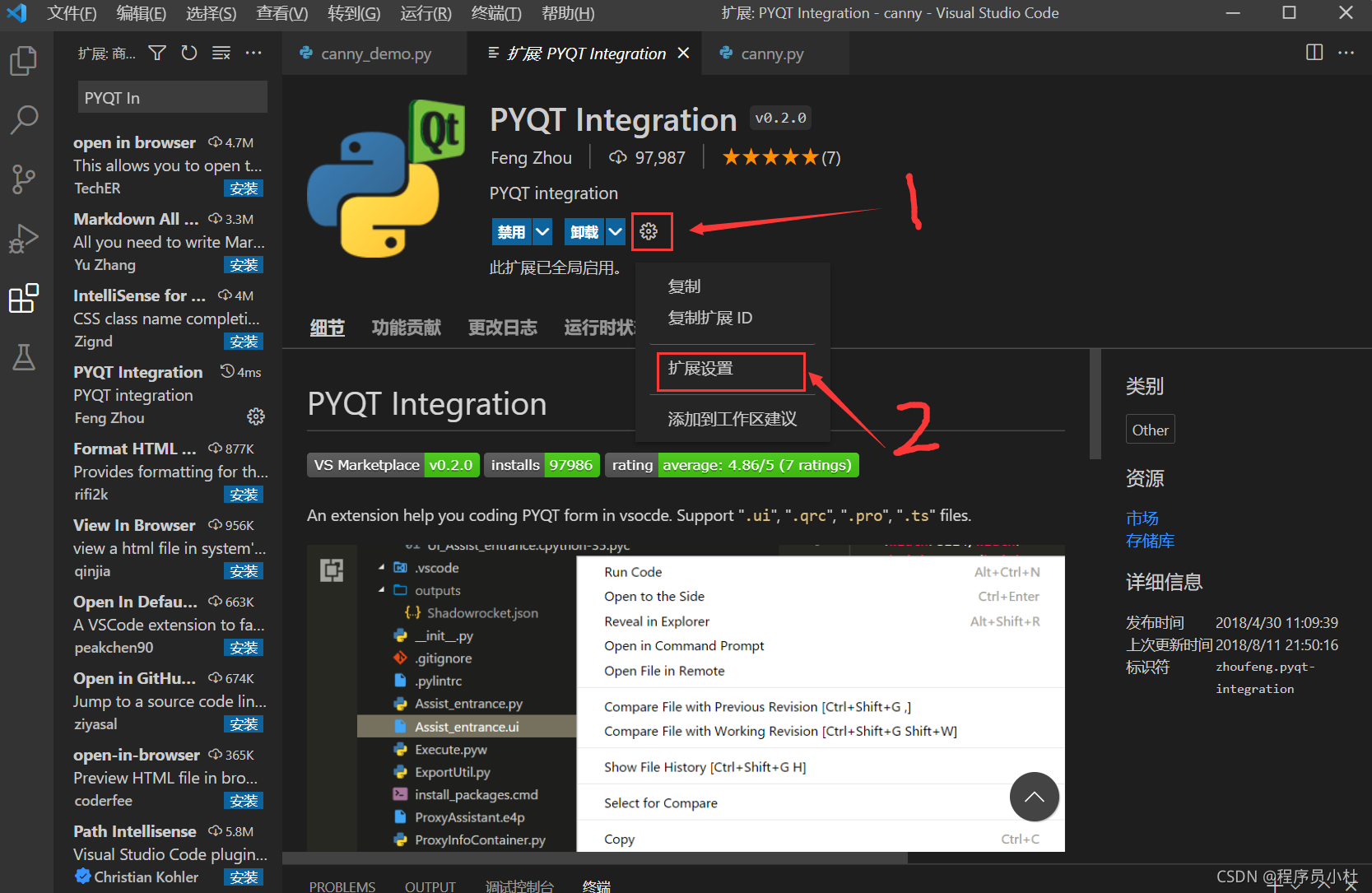Open the Testing flask icon view
Screen dimensions: 1372x893
(x=23, y=357)
